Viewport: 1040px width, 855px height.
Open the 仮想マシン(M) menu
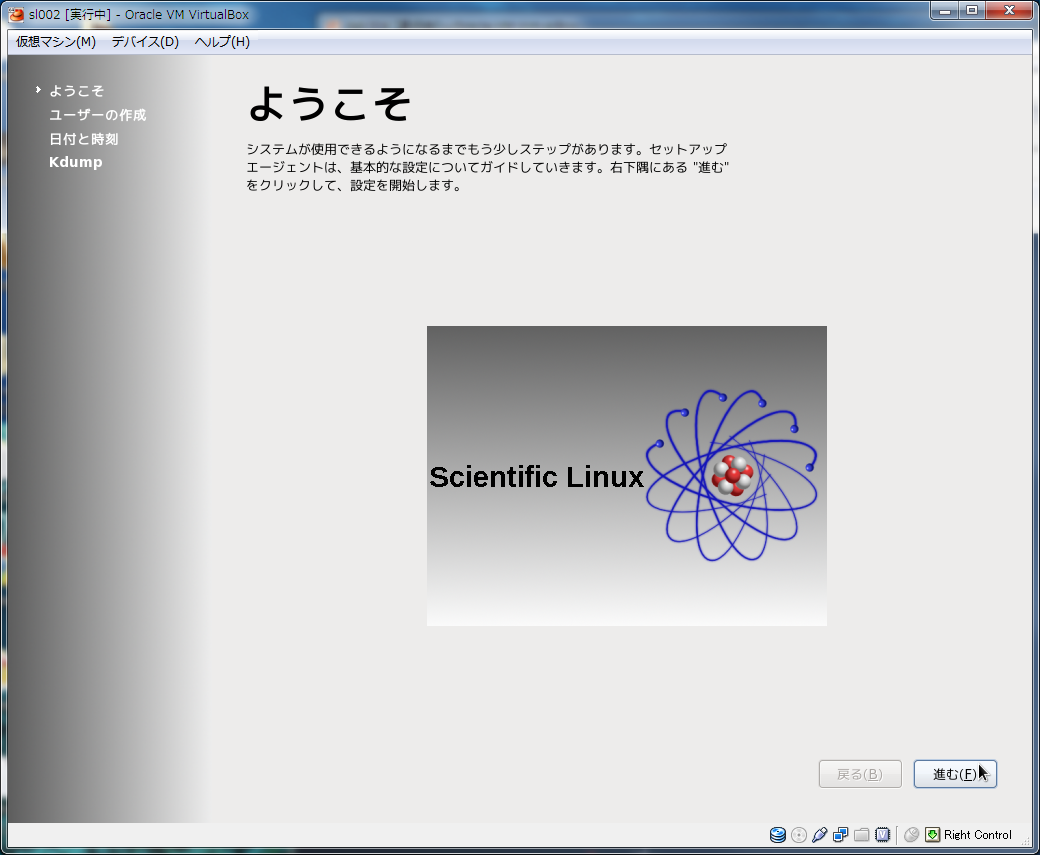[x=56, y=42]
